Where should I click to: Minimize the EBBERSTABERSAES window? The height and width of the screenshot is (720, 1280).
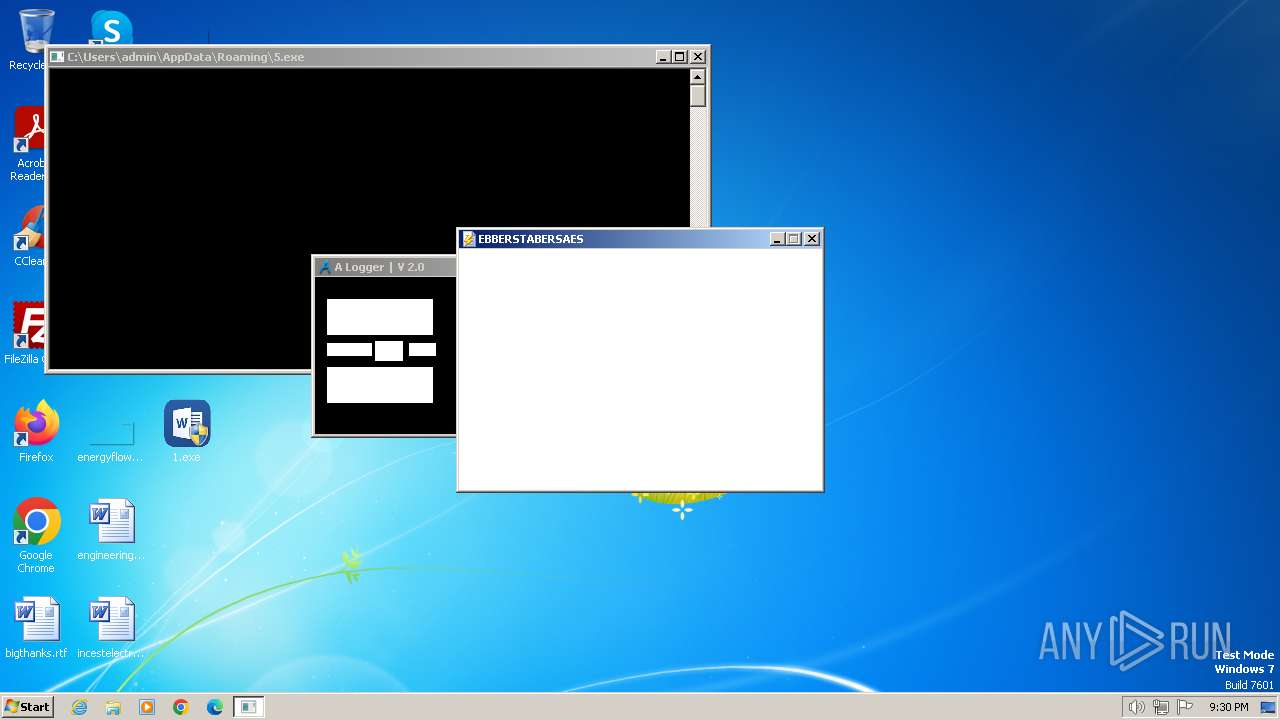click(x=777, y=239)
